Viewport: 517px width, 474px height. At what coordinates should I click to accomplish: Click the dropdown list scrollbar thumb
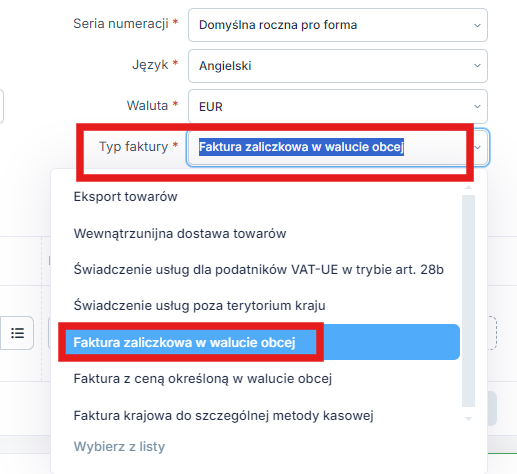click(468, 301)
